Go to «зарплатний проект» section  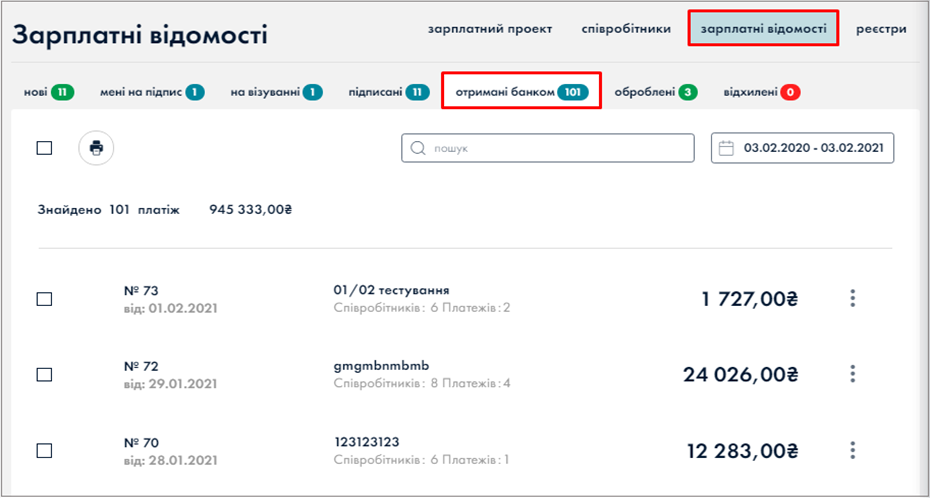click(x=490, y=29)
